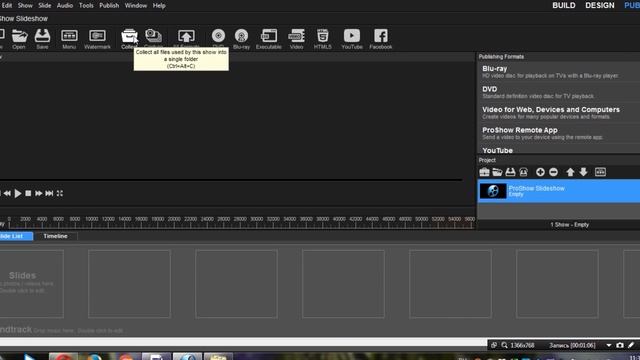Remove the show with the minus icon
The height and width of the screenshot is (360, 640).
click(553, 172)
